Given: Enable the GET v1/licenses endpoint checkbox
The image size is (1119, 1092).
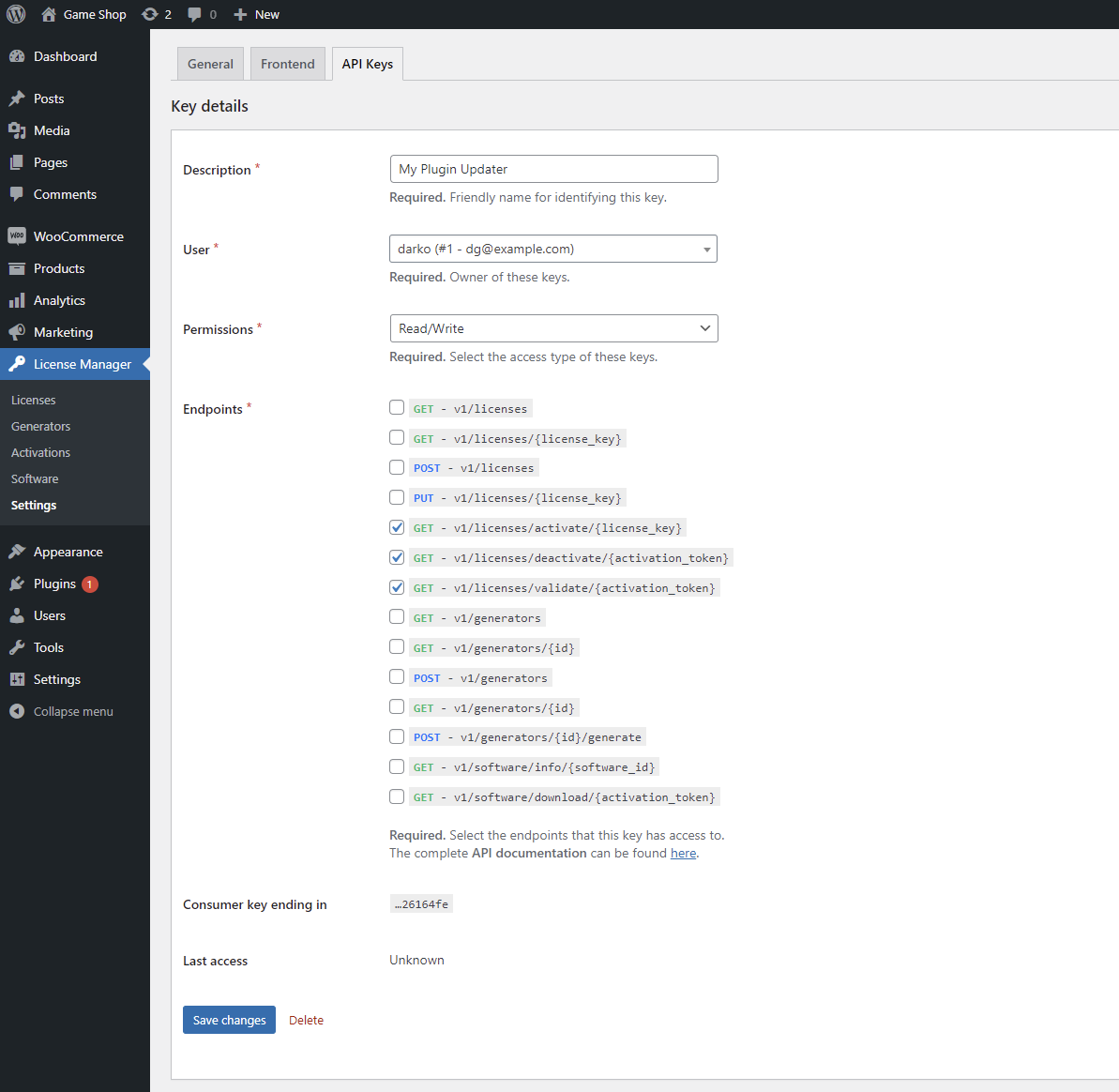Looking at the screenshot, I should pyautogui.click(x=397, y=407).
